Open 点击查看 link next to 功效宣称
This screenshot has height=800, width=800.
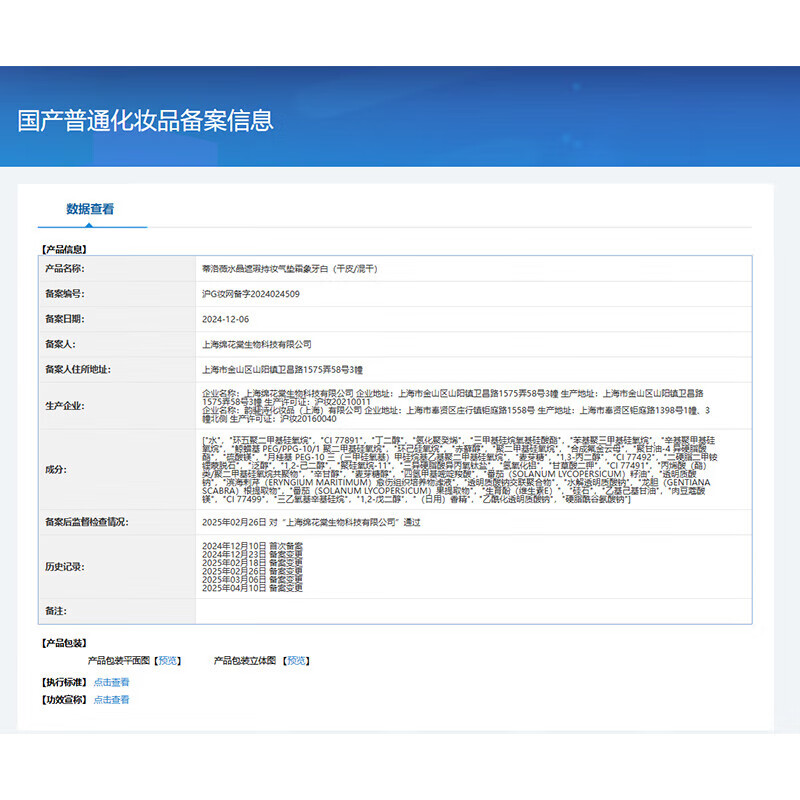coord(111,700)
